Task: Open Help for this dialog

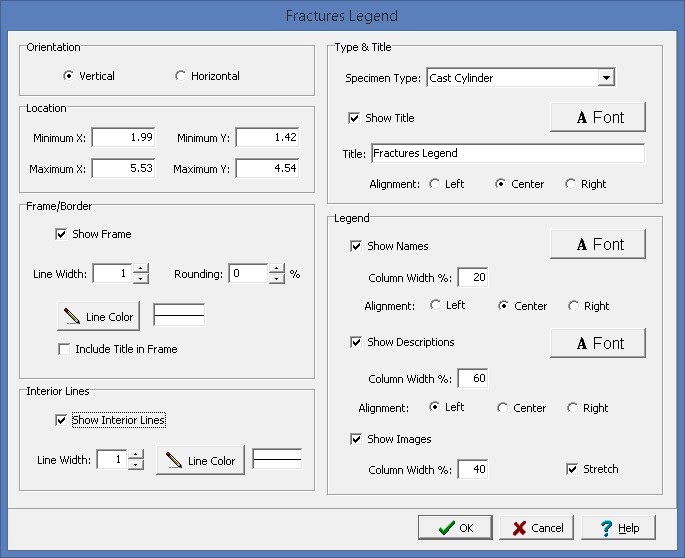Action: 618,527
